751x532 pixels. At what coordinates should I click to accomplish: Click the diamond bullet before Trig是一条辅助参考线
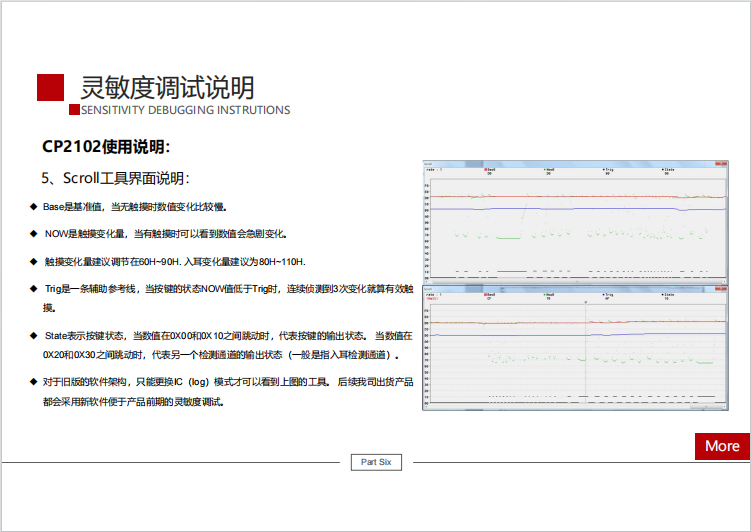pos(33,289)
